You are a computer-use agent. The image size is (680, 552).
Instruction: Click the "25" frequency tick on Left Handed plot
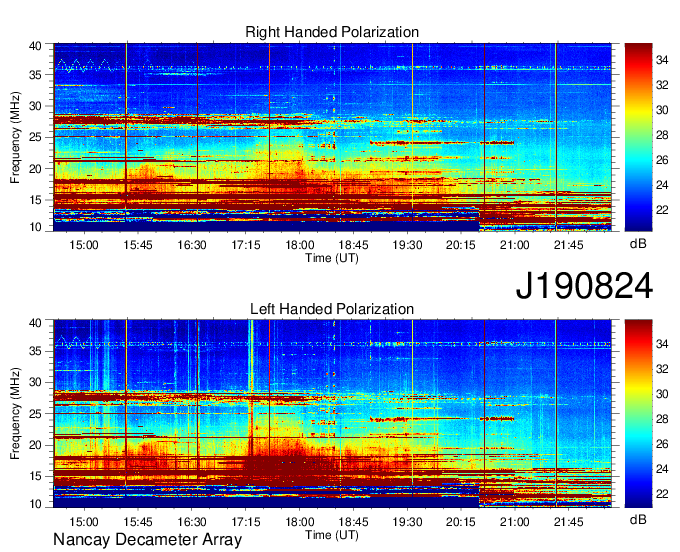(x=35, y=414)
